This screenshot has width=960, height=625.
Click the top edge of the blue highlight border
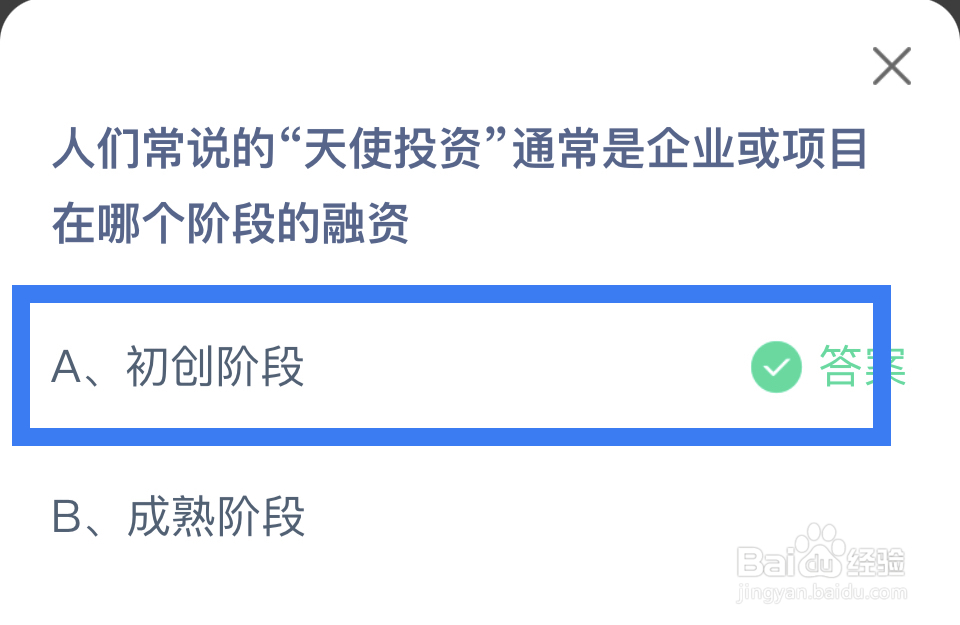(451, 294)
